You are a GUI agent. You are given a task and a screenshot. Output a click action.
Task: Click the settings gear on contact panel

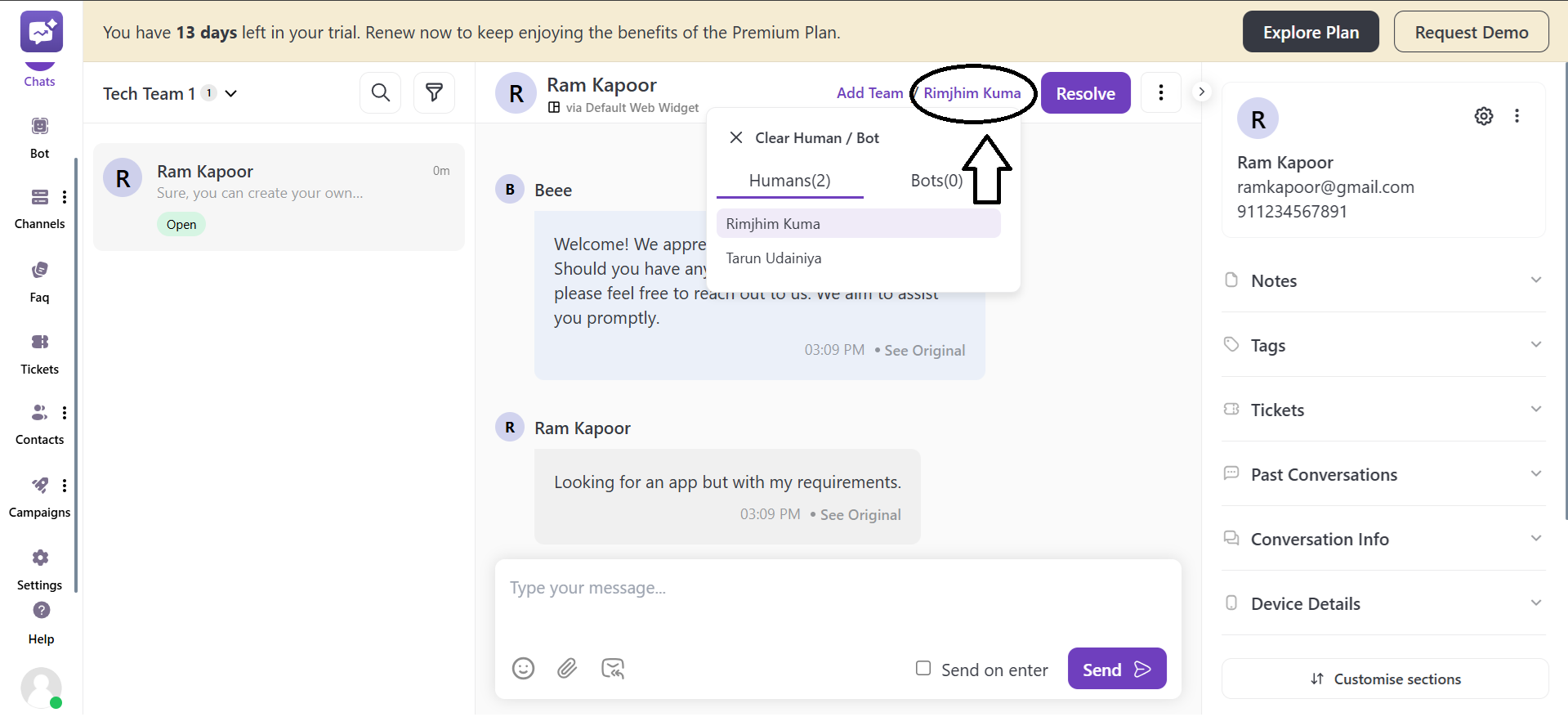1484,116
